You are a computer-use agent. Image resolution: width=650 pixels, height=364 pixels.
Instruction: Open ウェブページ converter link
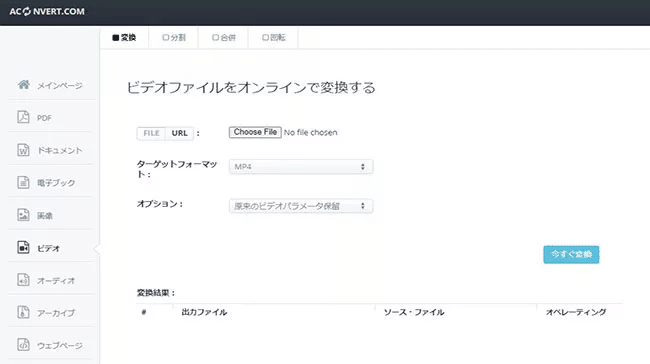click(60, 345)
